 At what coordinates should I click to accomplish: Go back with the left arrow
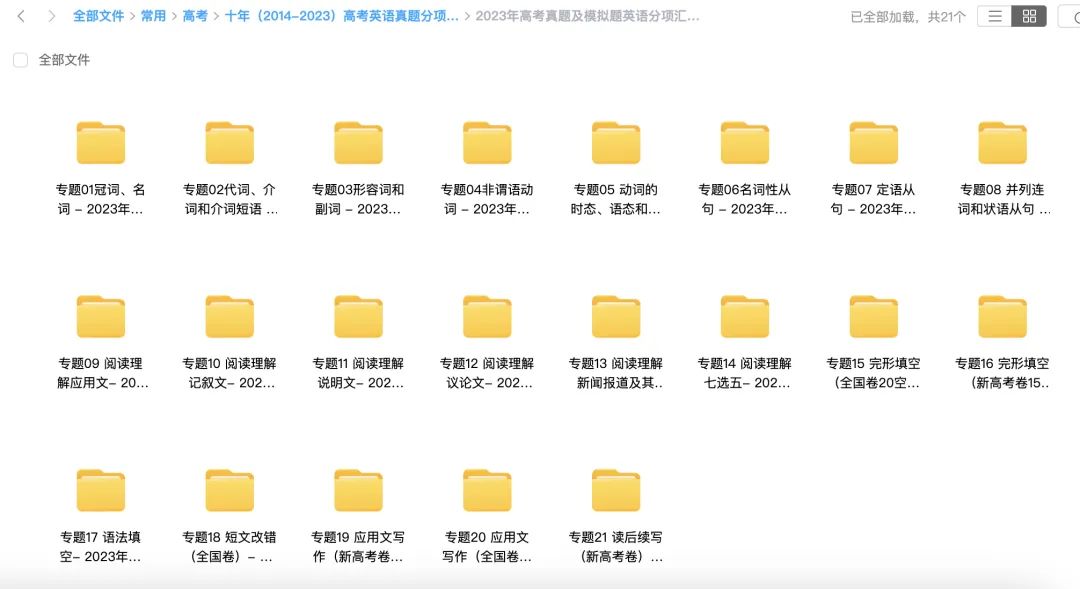21,16
